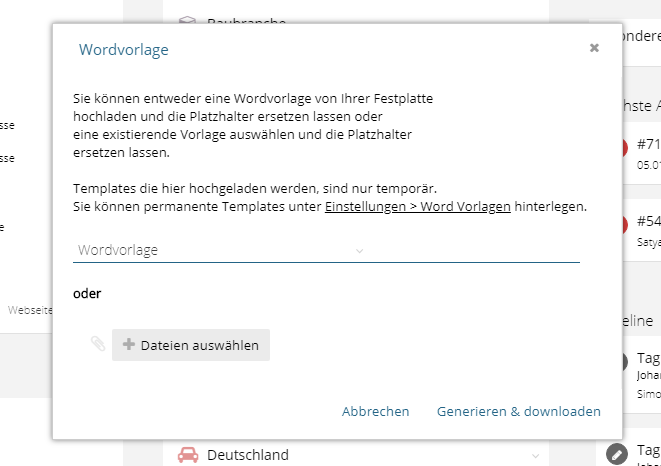661x466 pixels.
Task: Cancel with the Abbrechen button
Action: 375,411
